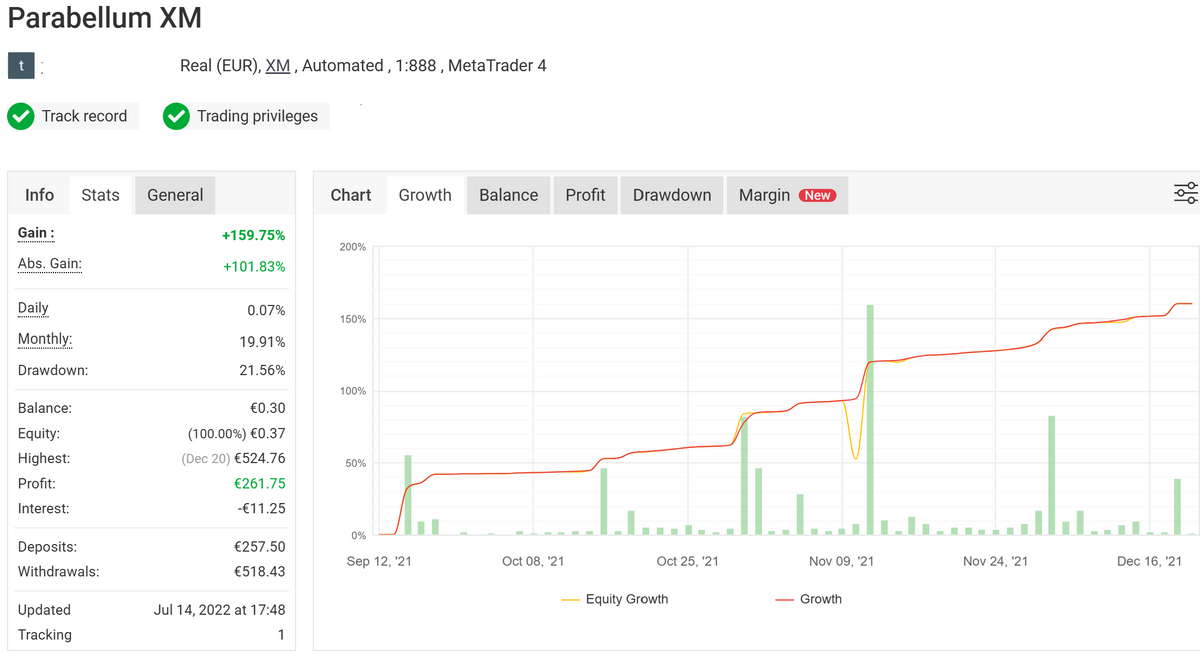This screenshot has height=652, width=1200.
Task: Click the Trading privileges green checkmark icon
Action: (176, 116)
